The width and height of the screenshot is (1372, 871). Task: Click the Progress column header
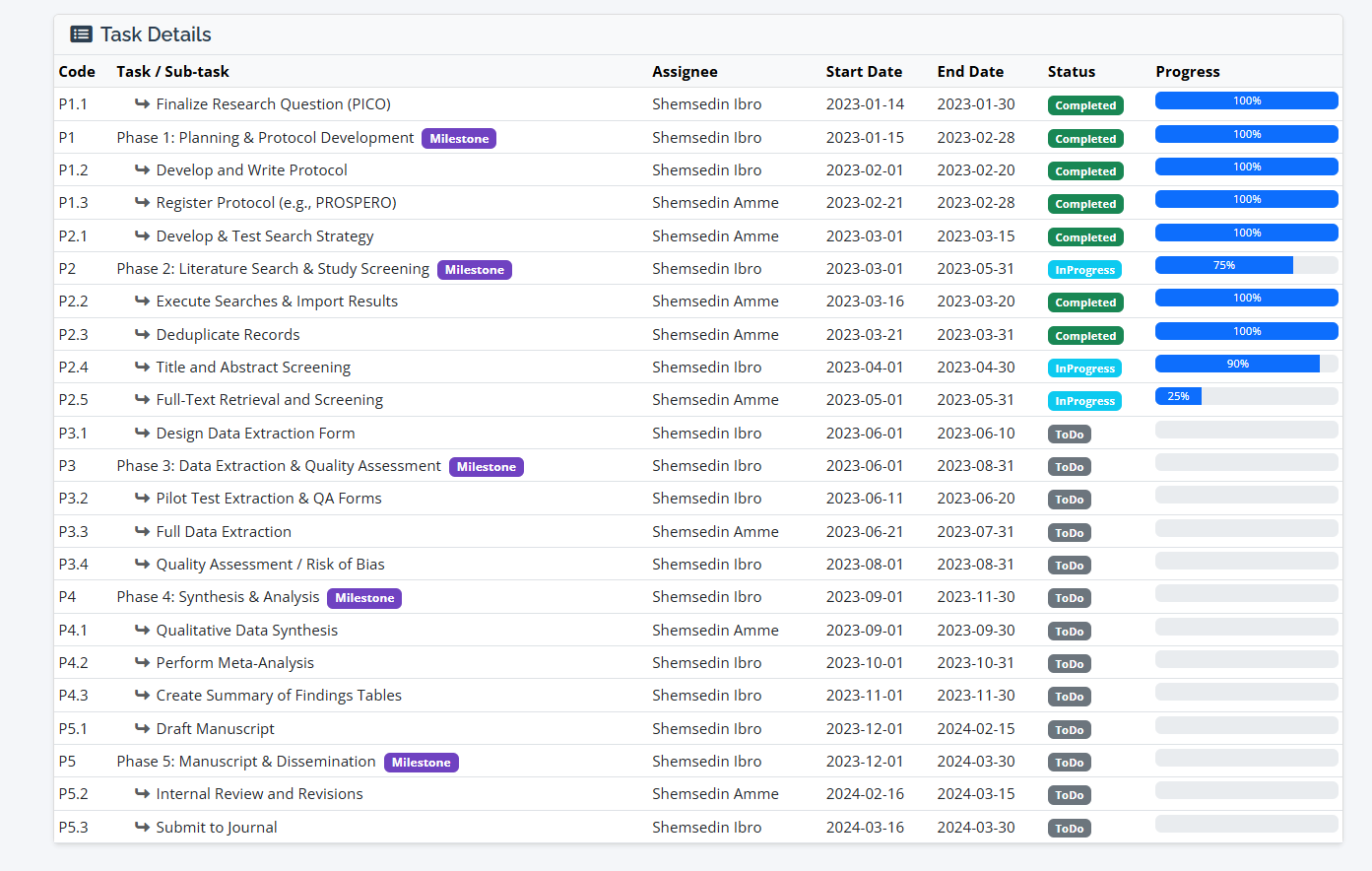pos(1187,71)
